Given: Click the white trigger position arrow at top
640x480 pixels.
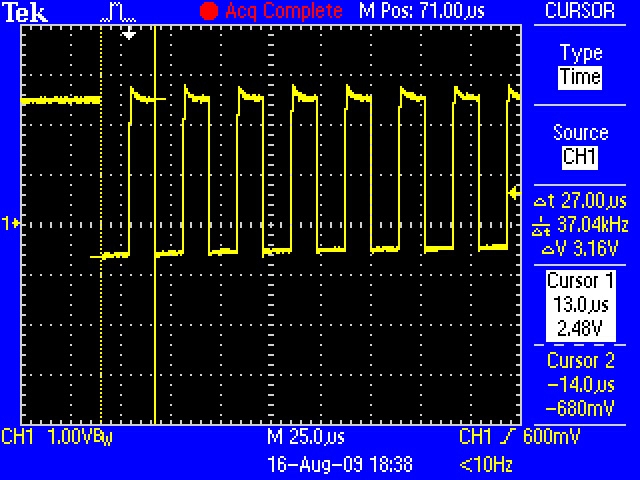Looking at the screenshot, I should pyautogui.click(x=128, y=33).
